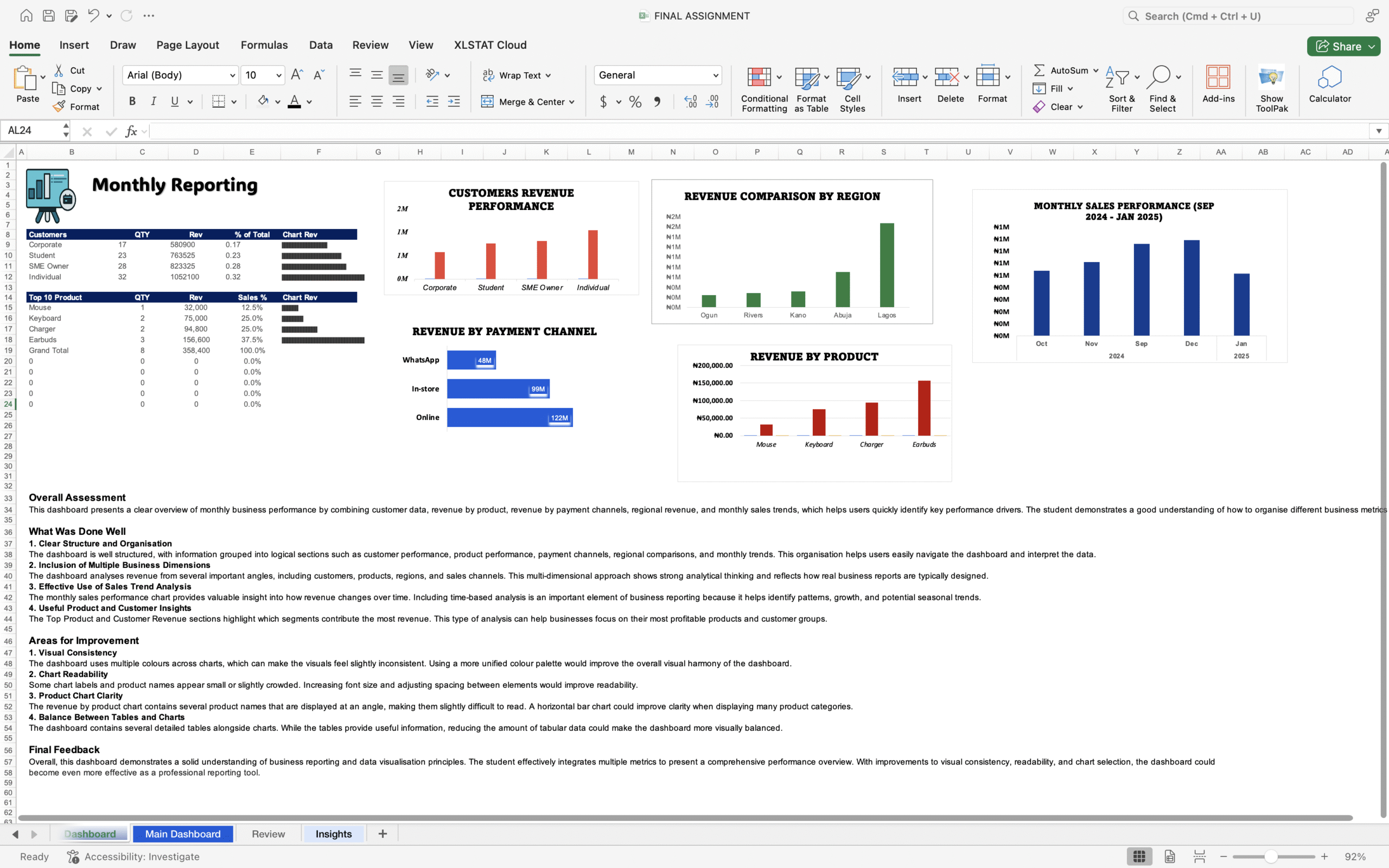Toggle bold formatting
Image resolution: width=1389 pixels, height=868 pixels.
[132, 101]
